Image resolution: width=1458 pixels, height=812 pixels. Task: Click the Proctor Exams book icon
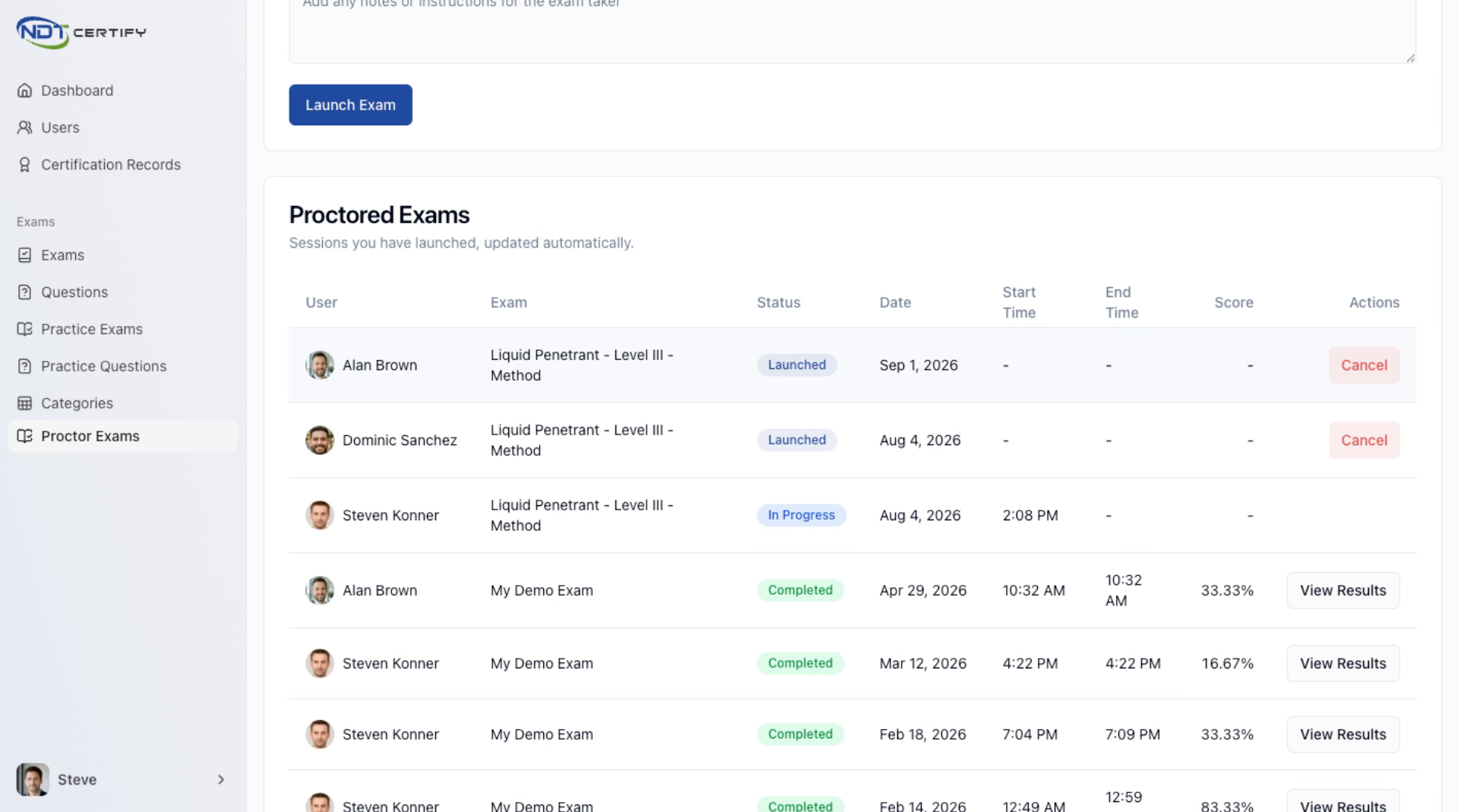pos(25,436)
